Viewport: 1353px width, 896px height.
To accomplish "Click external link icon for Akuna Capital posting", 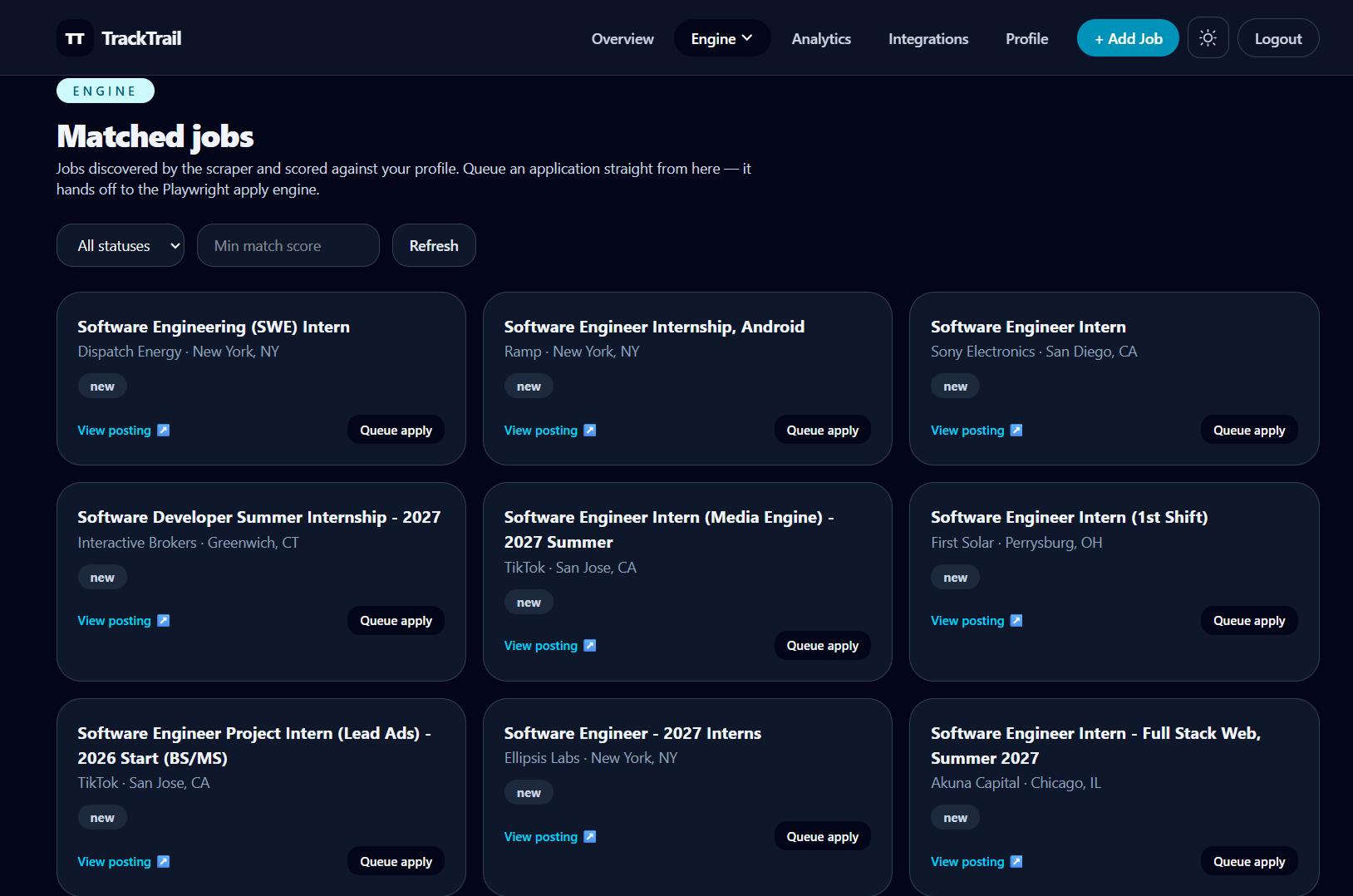I will 1016,862.
